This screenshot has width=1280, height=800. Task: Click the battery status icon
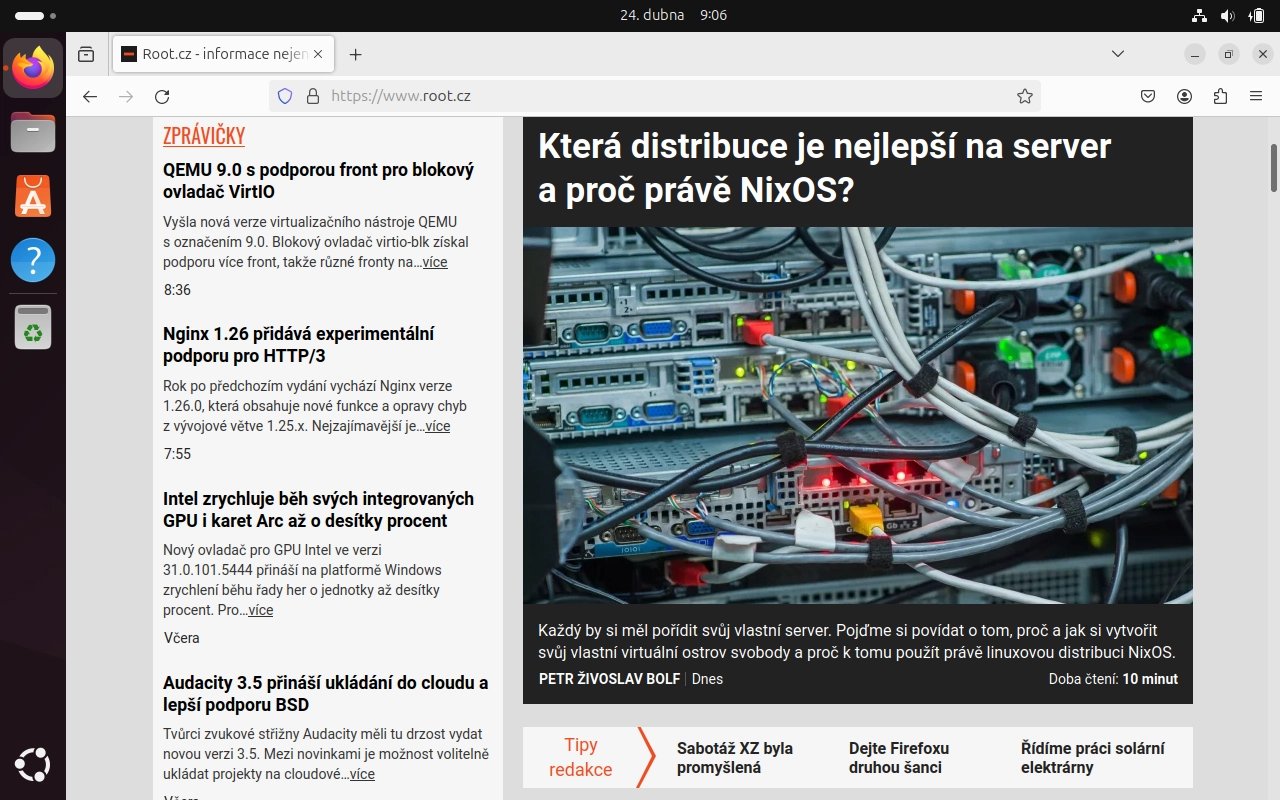coord(1256,15)
